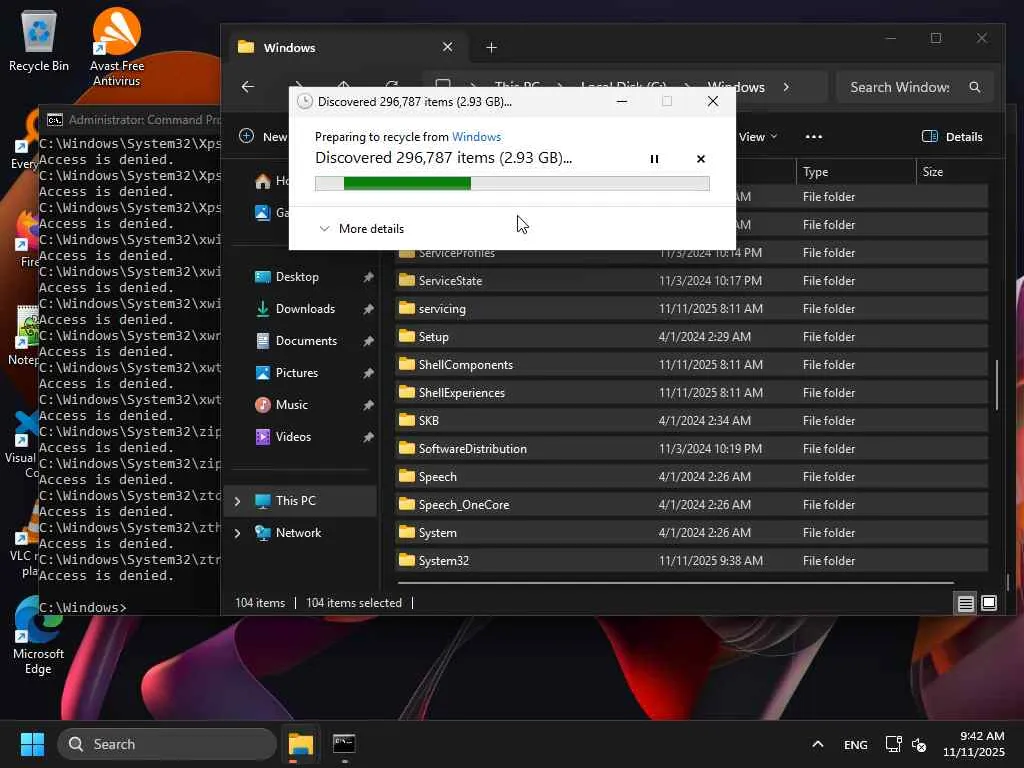Expand the breadcrumb chevron after Windows
1024x768 pixels.
point(786,87)
